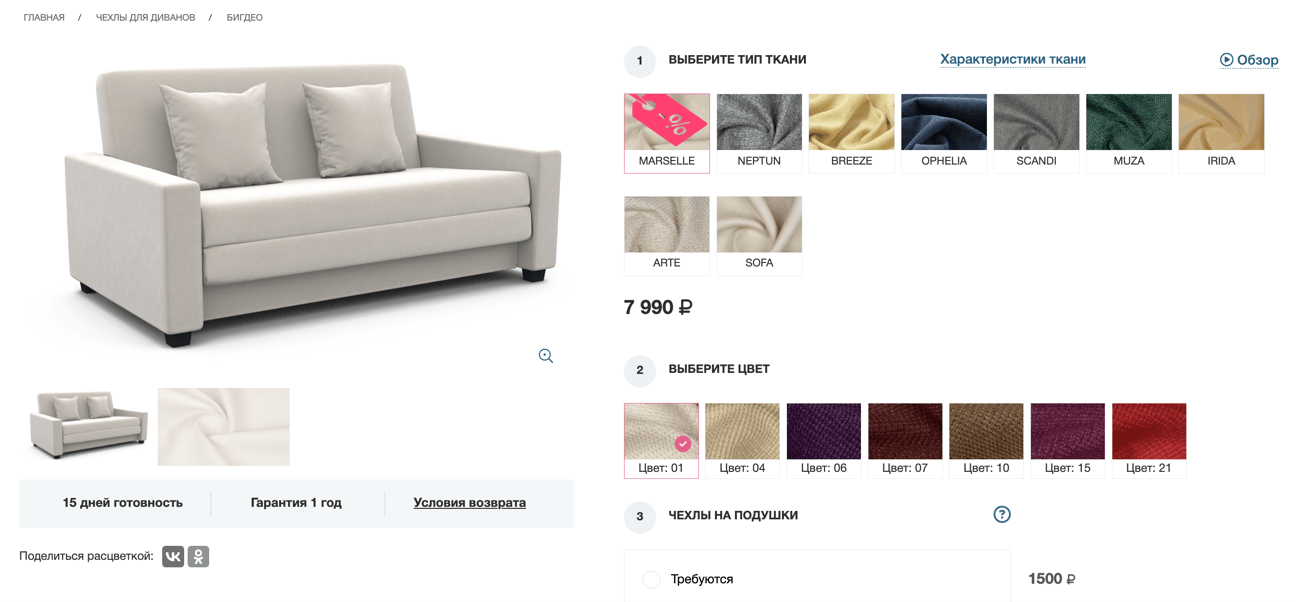Viewport: 1296px width, 602px height.
Task: Select the sofa preview thumbnail
Action: coord(86,427)
